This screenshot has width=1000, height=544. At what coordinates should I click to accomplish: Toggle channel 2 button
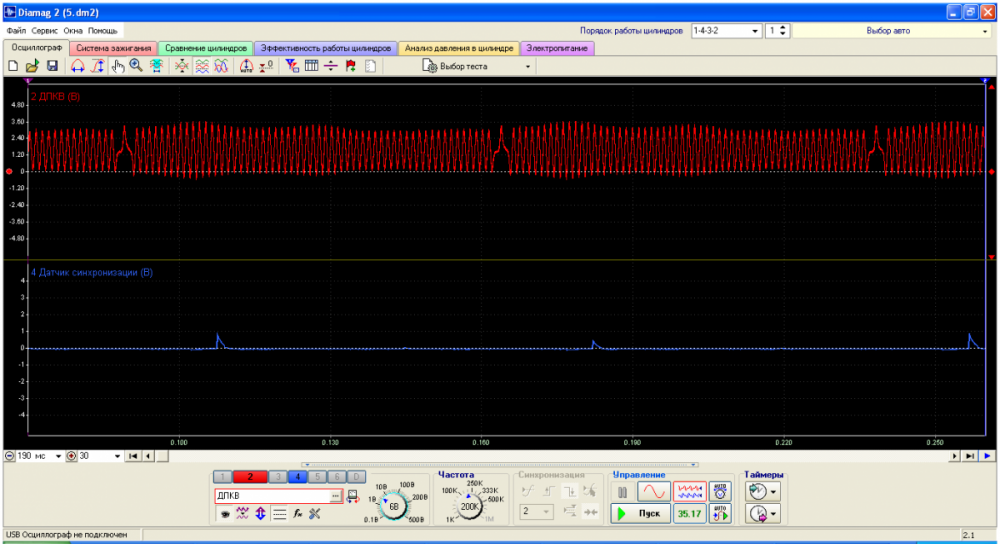[250, 477]
